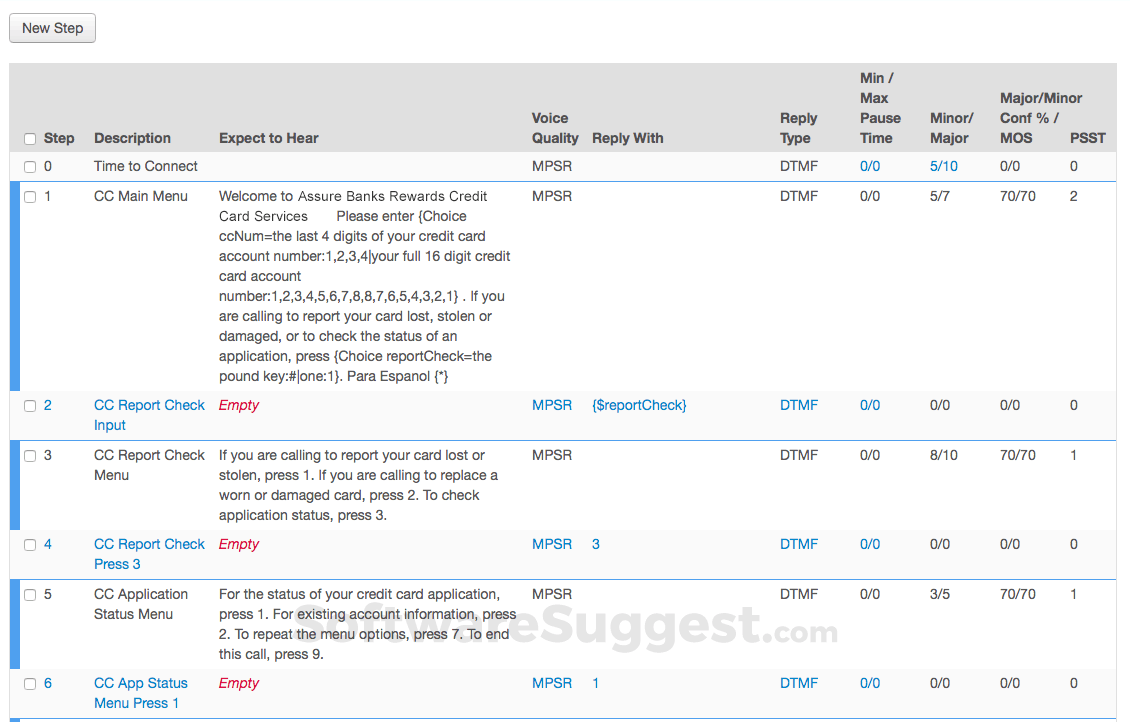1130x722 pixels.
Task: Select the checkbox for step 1 CC Main Menu
Action: (30, 196)
